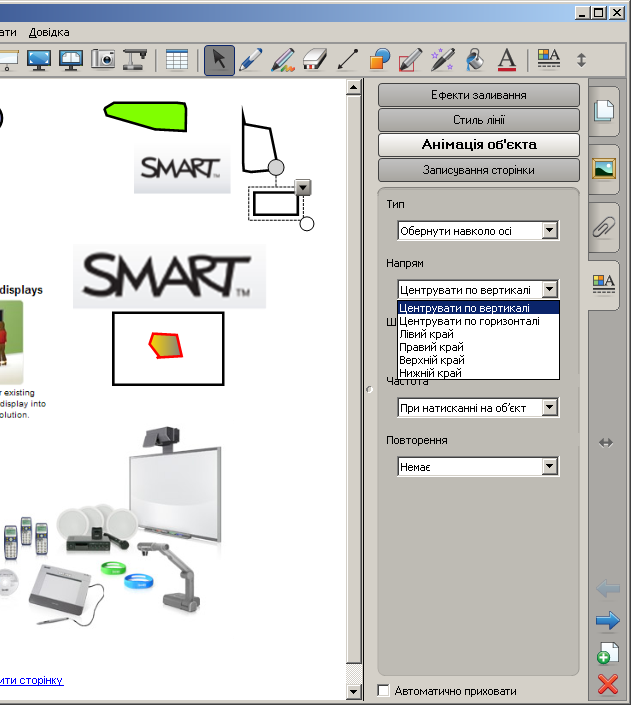
Task: Choose the Creative Pen tool
Action: [283, 60]
